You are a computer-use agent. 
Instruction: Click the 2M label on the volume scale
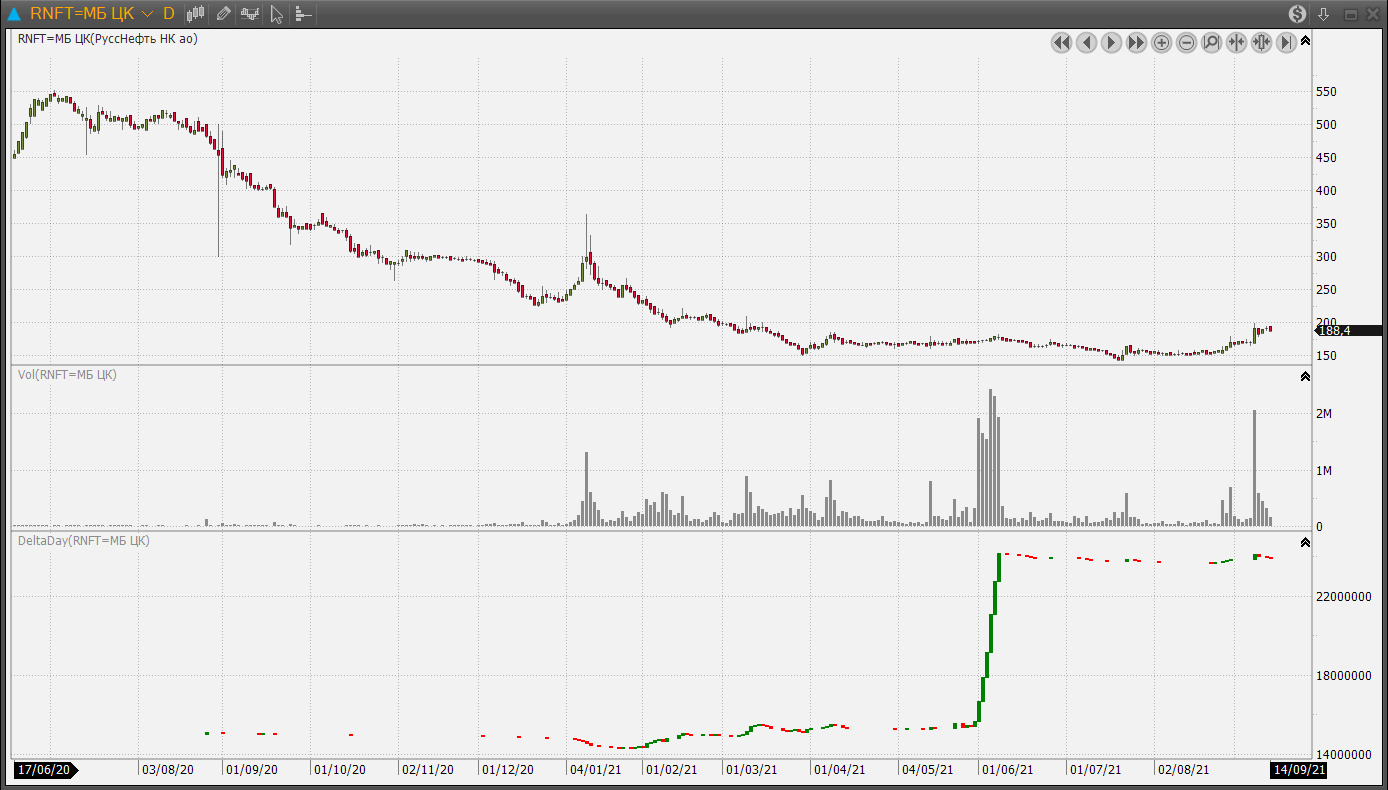(x=1324, y=414)
